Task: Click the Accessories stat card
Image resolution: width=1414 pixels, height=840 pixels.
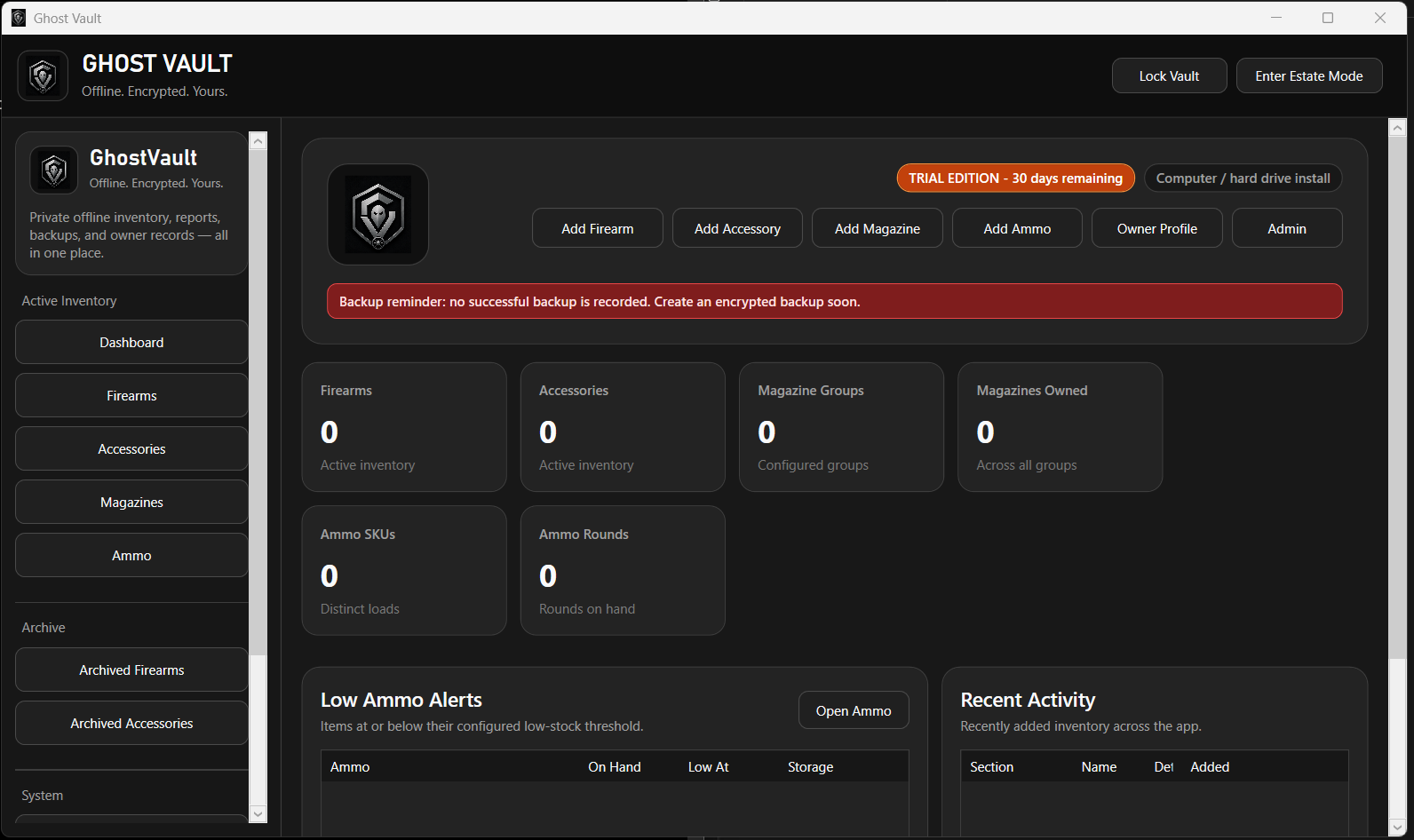Action: point(623,427)
